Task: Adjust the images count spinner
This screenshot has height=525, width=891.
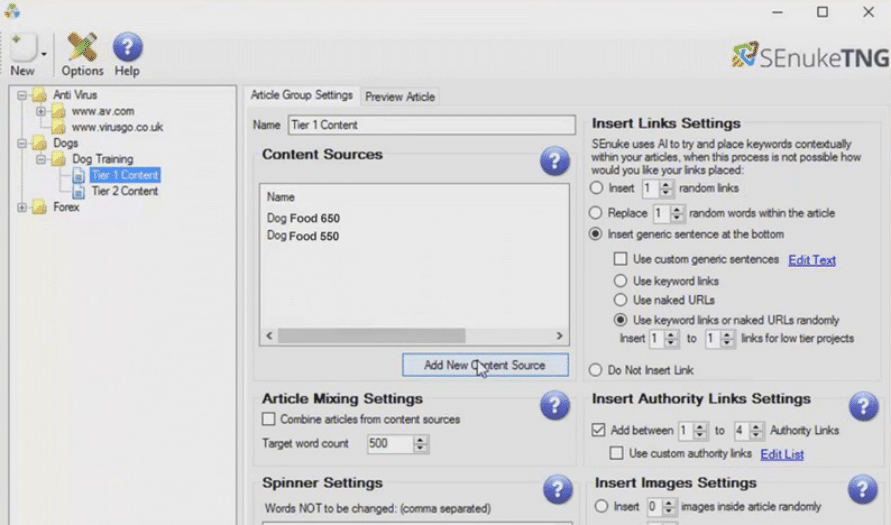Action: coord(669,506)
